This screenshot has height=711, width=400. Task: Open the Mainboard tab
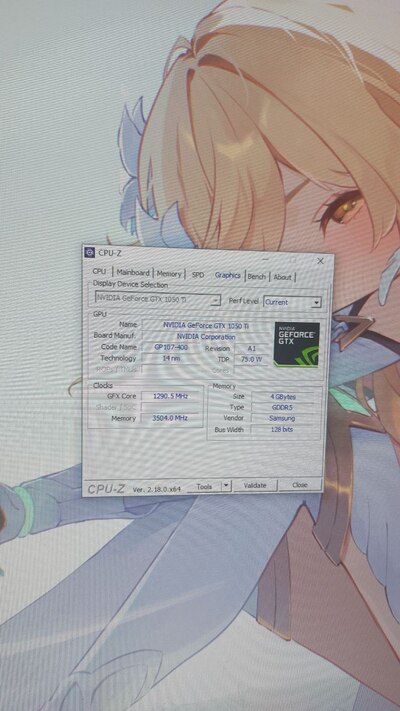point(132,273)
